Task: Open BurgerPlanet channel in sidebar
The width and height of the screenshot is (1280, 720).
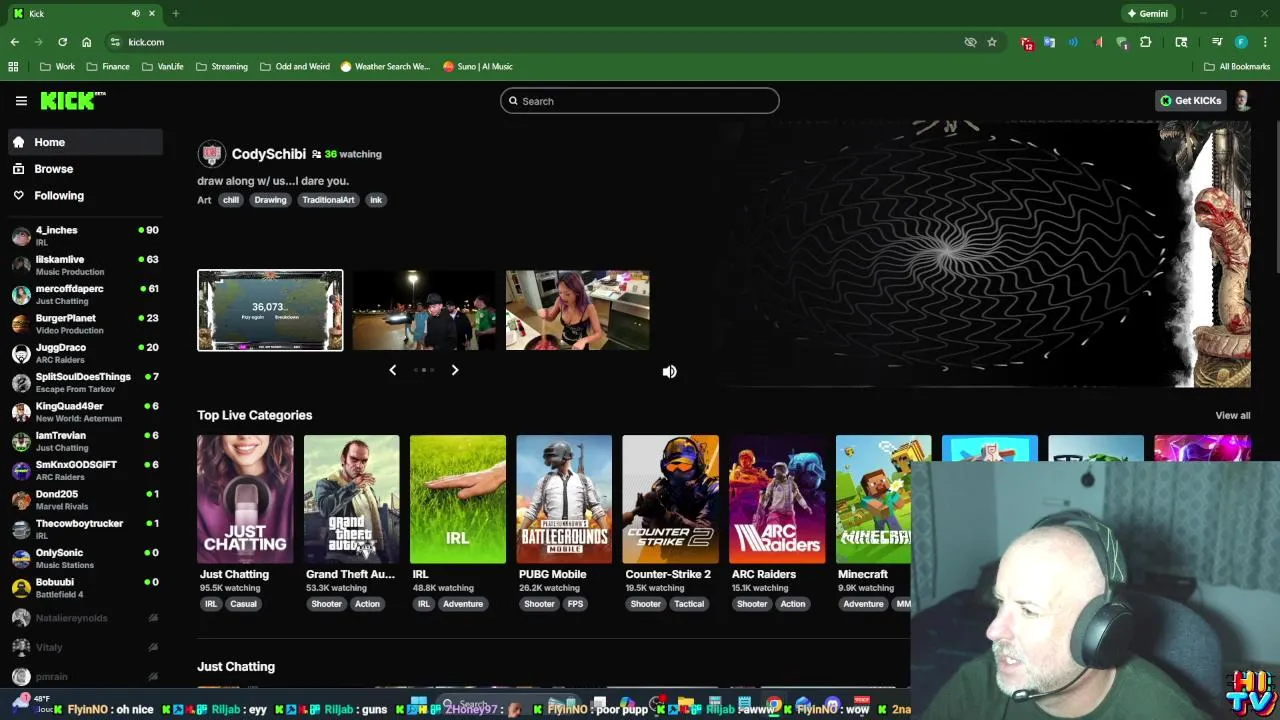Action: (x=85, y=323)
